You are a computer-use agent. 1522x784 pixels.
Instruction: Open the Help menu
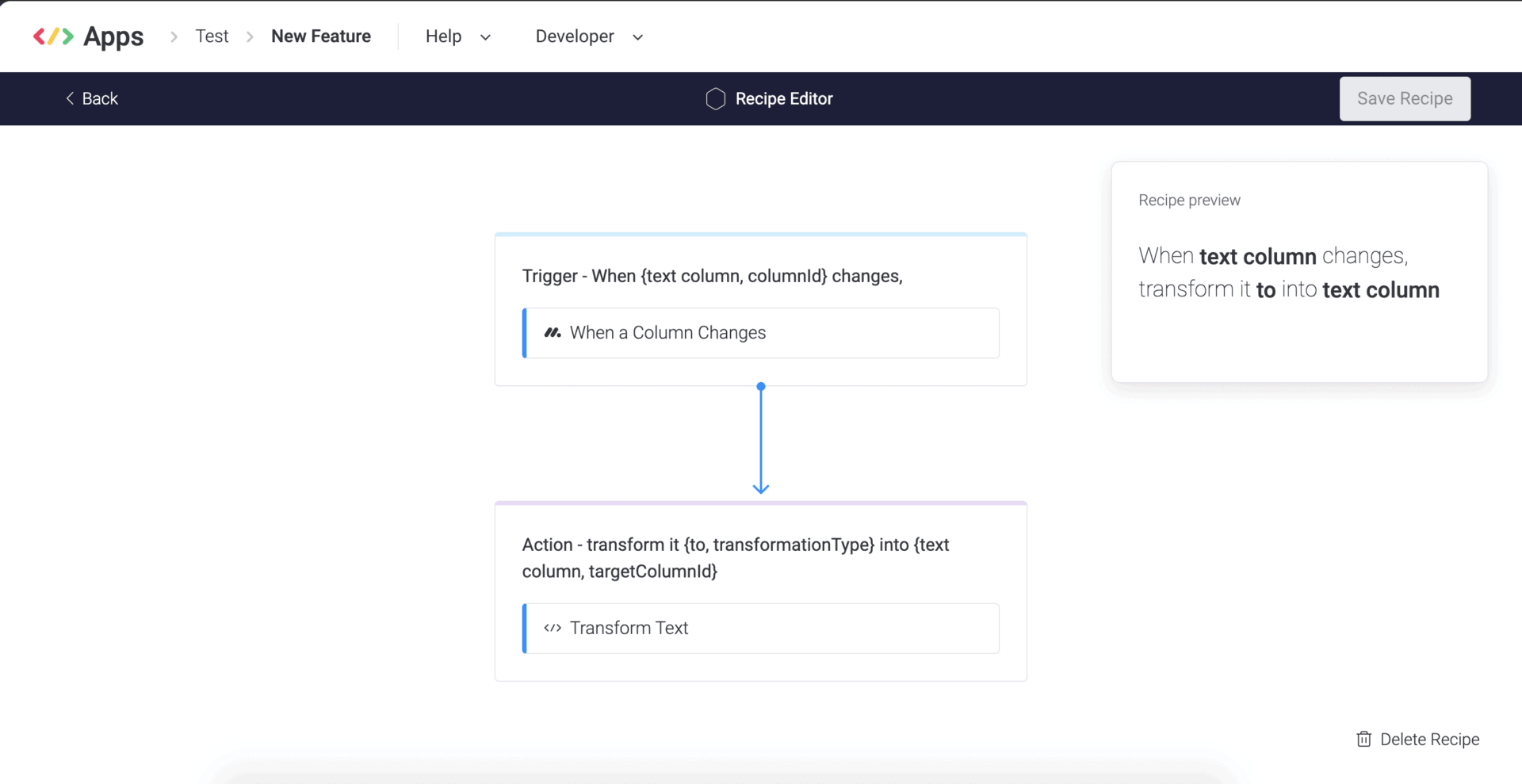pyautogui.click(x=443, y=36)
